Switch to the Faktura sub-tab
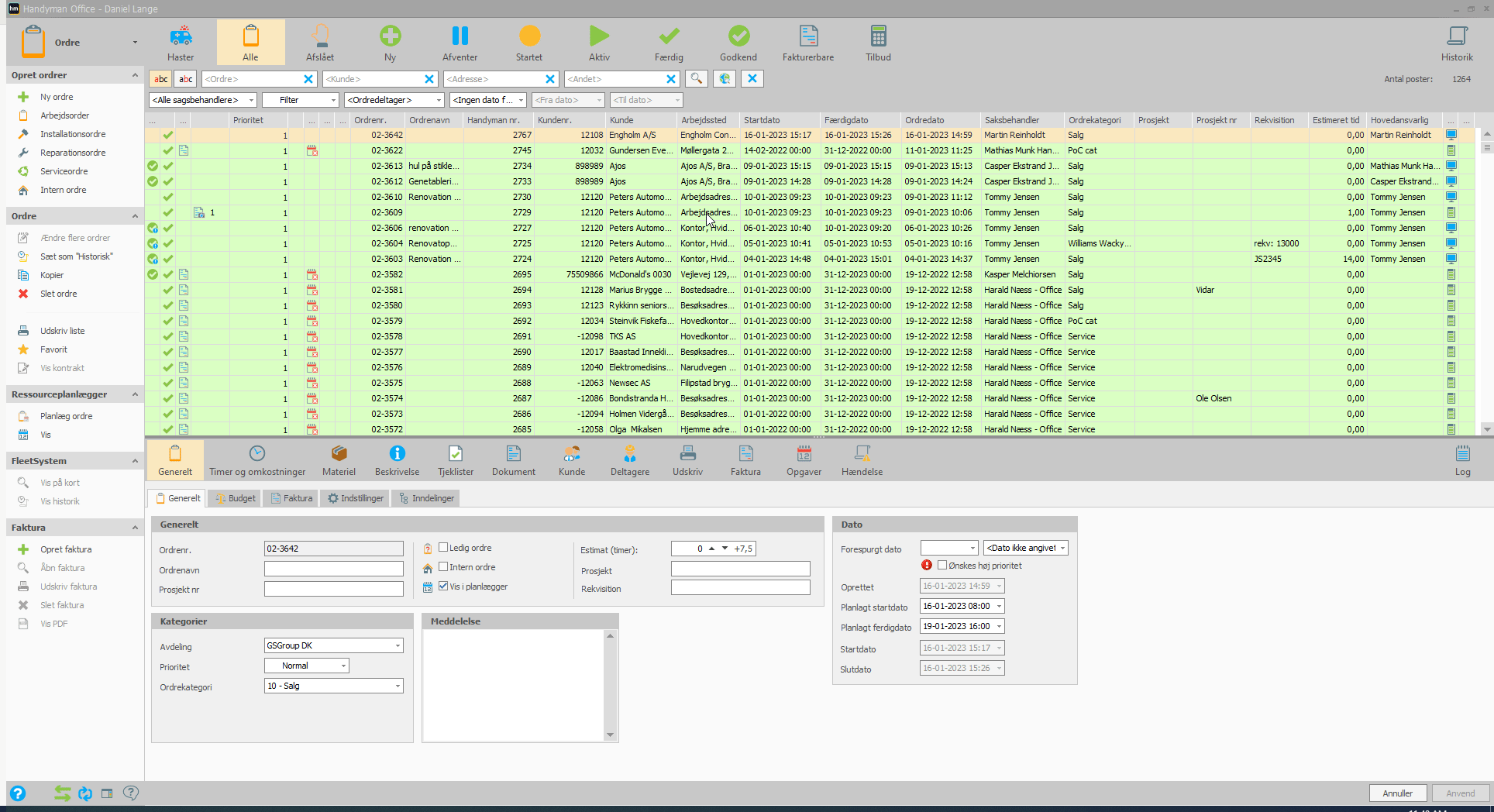1494x812 pixels. (x=291, y=498)
